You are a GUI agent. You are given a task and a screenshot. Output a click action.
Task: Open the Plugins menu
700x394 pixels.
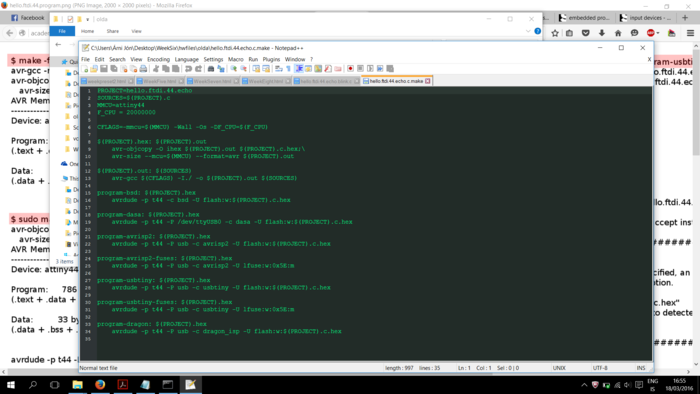coord(271,59)
